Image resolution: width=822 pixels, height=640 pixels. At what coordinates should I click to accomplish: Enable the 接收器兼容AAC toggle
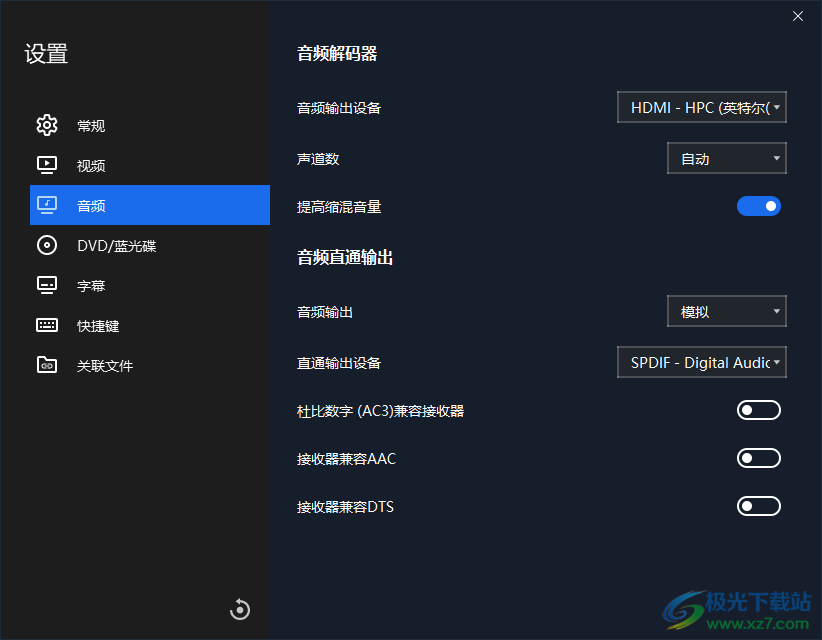tap(759, 458)
